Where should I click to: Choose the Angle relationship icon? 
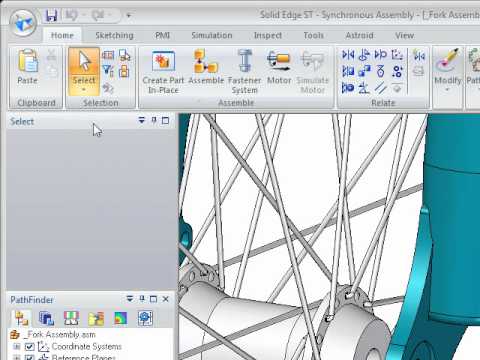364,88
